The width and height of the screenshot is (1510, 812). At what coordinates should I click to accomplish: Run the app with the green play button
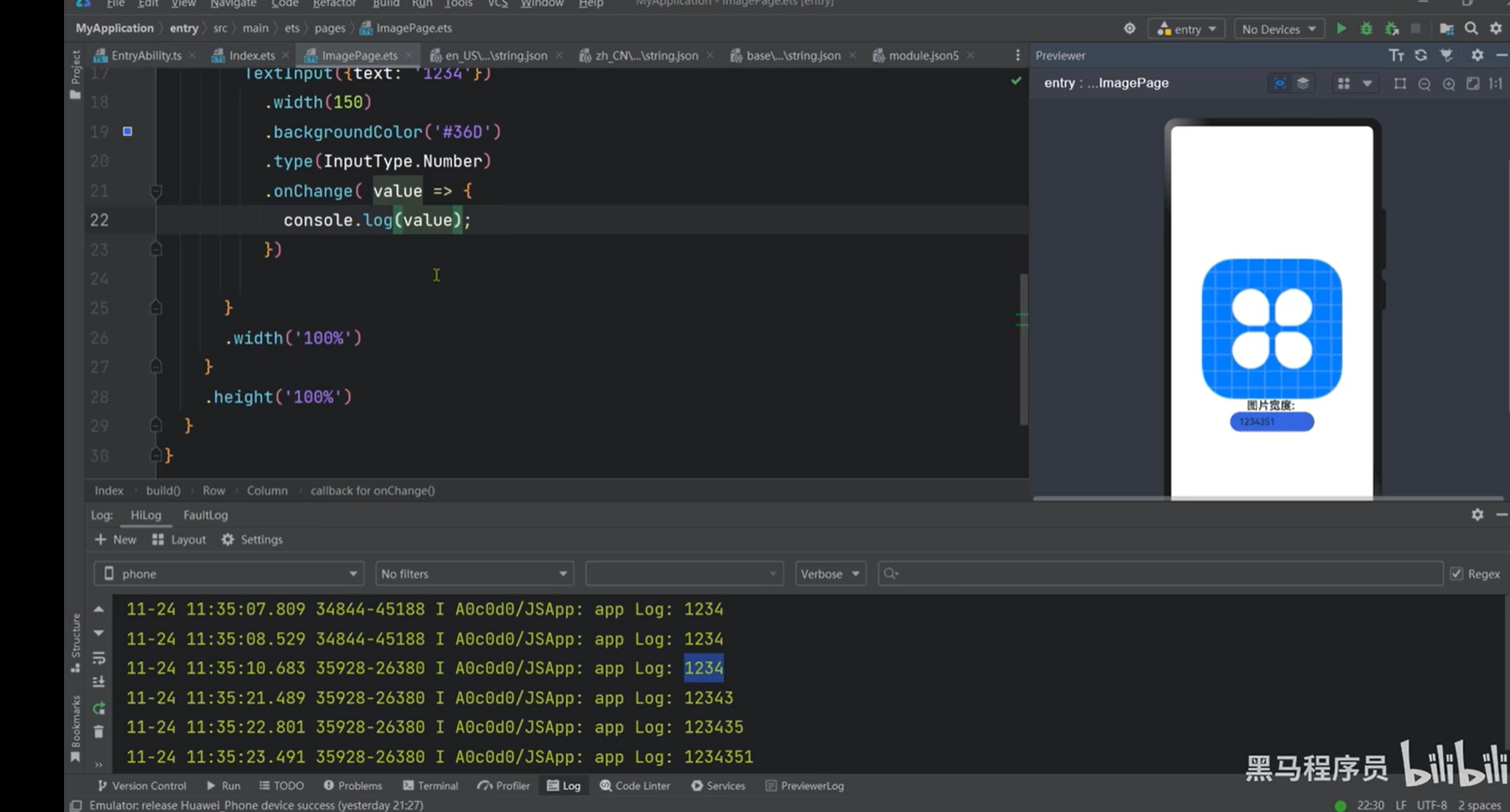coord(1341,28)
